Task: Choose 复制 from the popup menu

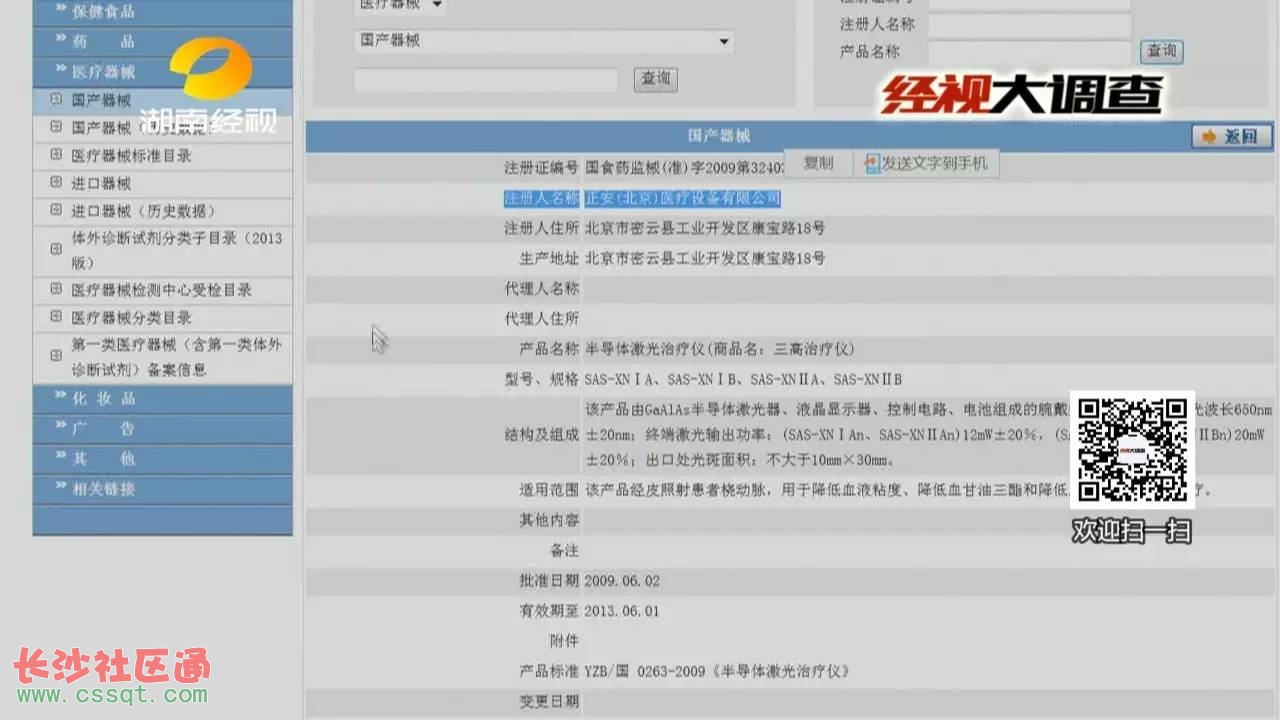Action: click(818, 163)
